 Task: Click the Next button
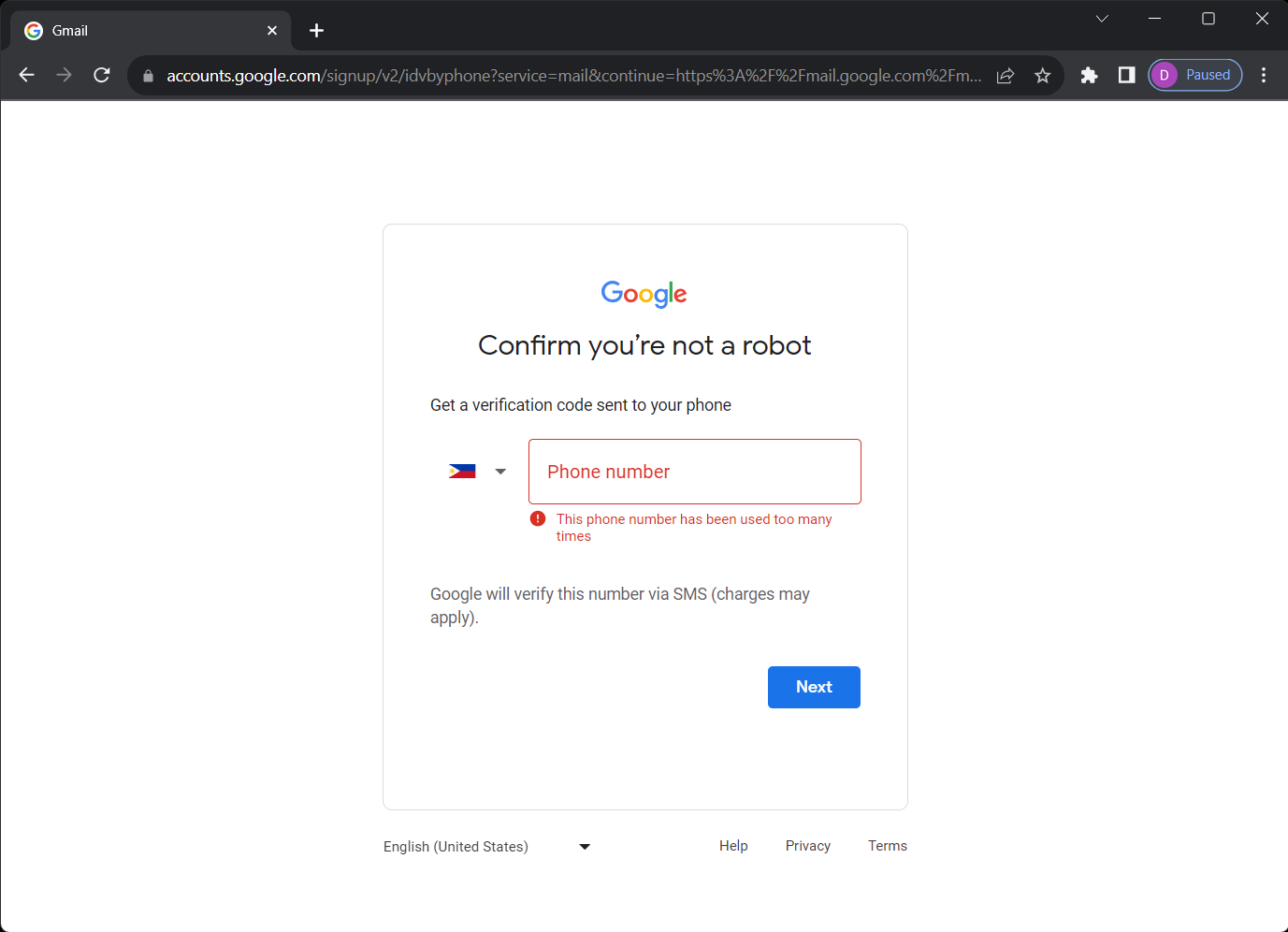click(x=814, y=687)
